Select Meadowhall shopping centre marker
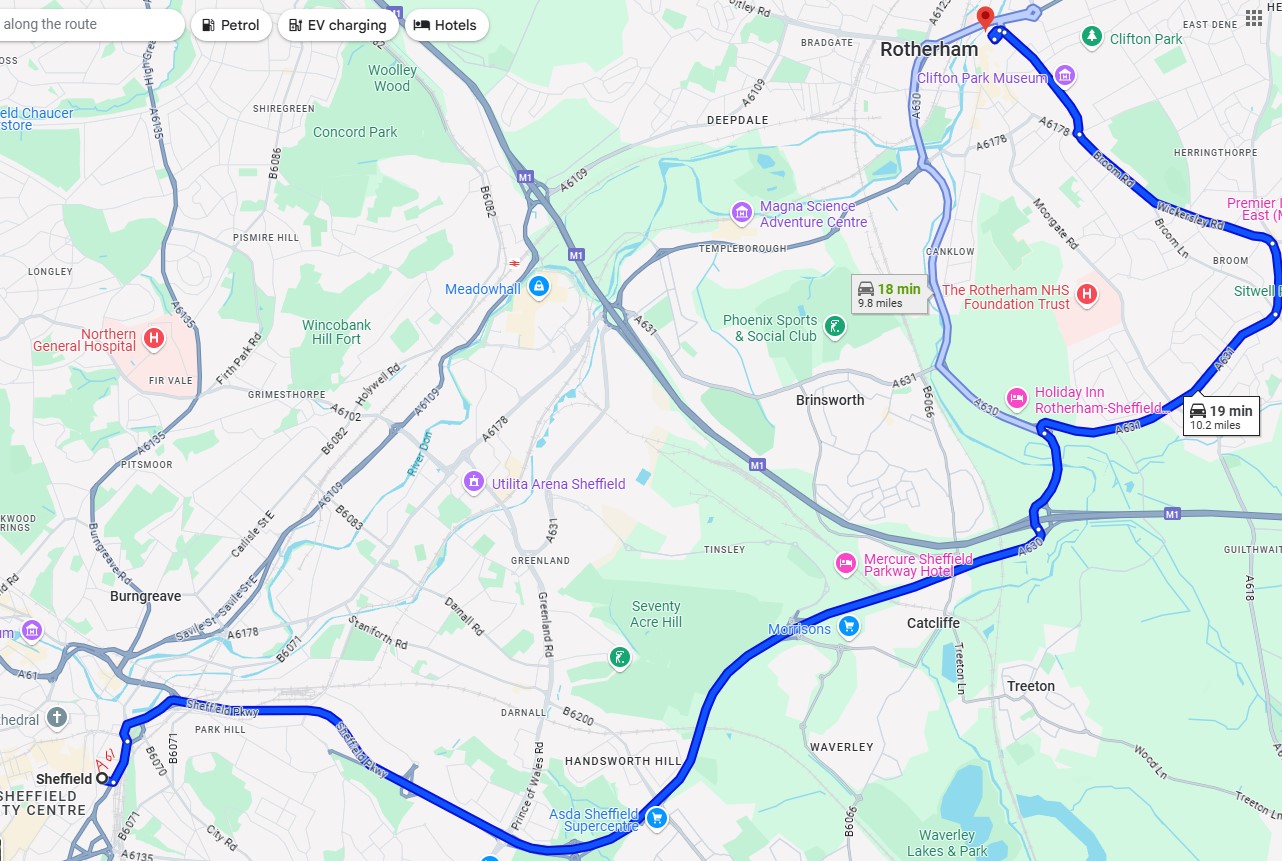1282x861 pixels. [539, 288]
